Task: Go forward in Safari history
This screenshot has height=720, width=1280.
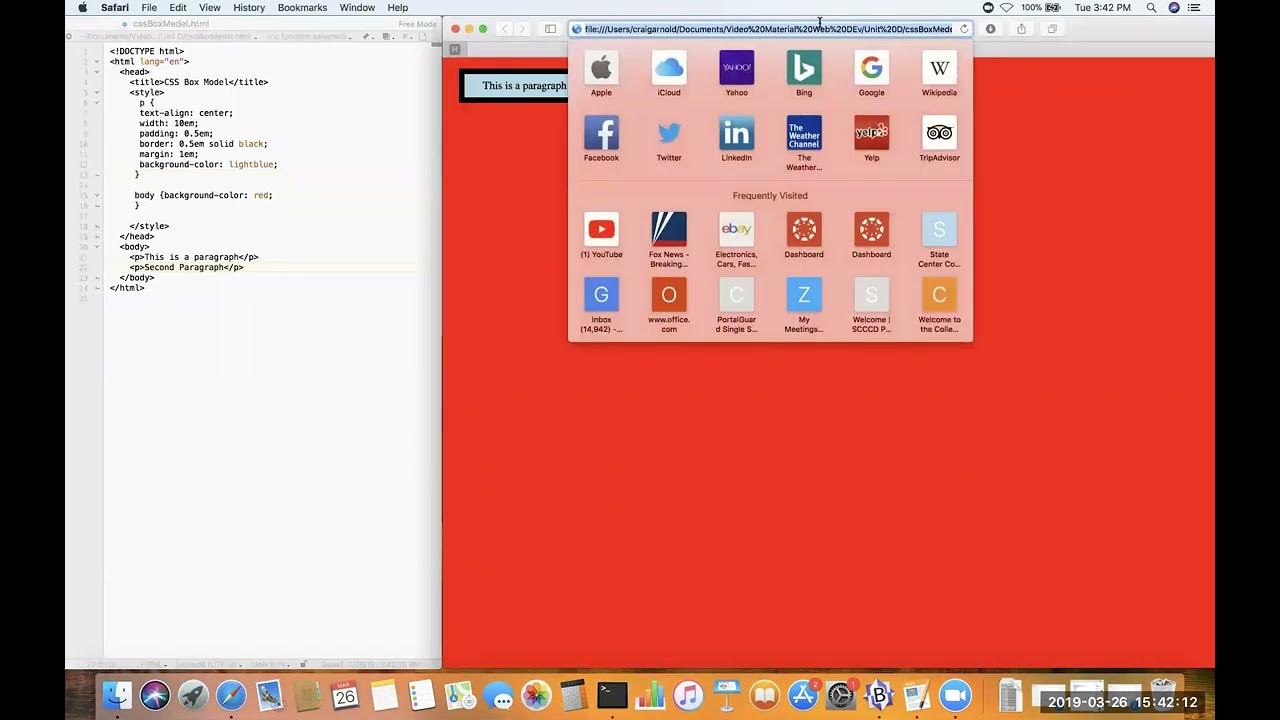Action: coord(522,29)
